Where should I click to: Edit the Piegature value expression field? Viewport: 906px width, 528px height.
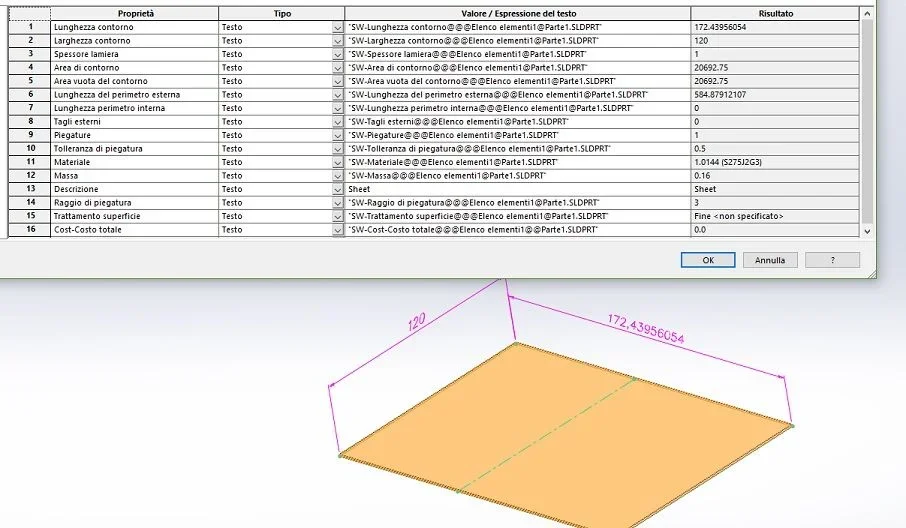[x=518, y=135]
